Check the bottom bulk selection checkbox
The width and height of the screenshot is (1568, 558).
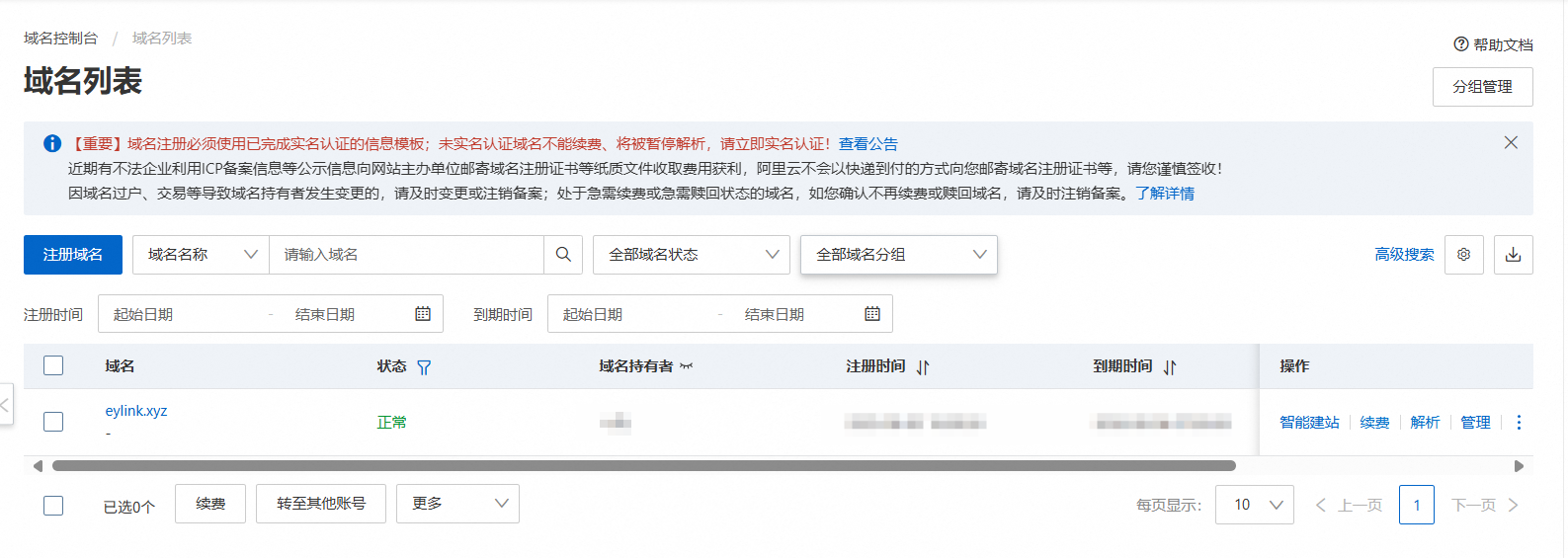point(53,506)
